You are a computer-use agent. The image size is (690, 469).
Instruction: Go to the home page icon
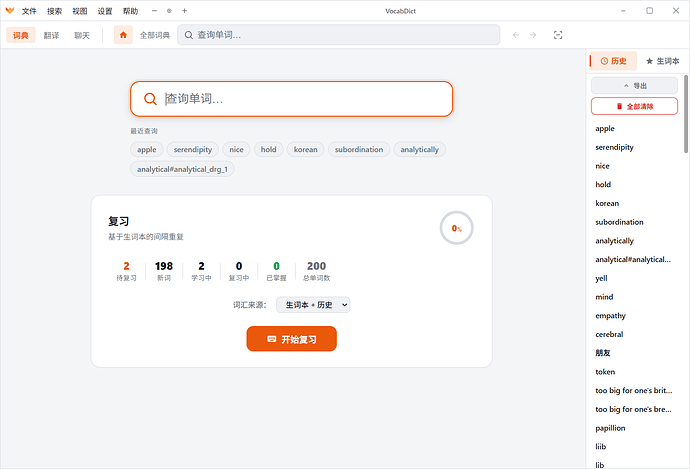(123, 35)
